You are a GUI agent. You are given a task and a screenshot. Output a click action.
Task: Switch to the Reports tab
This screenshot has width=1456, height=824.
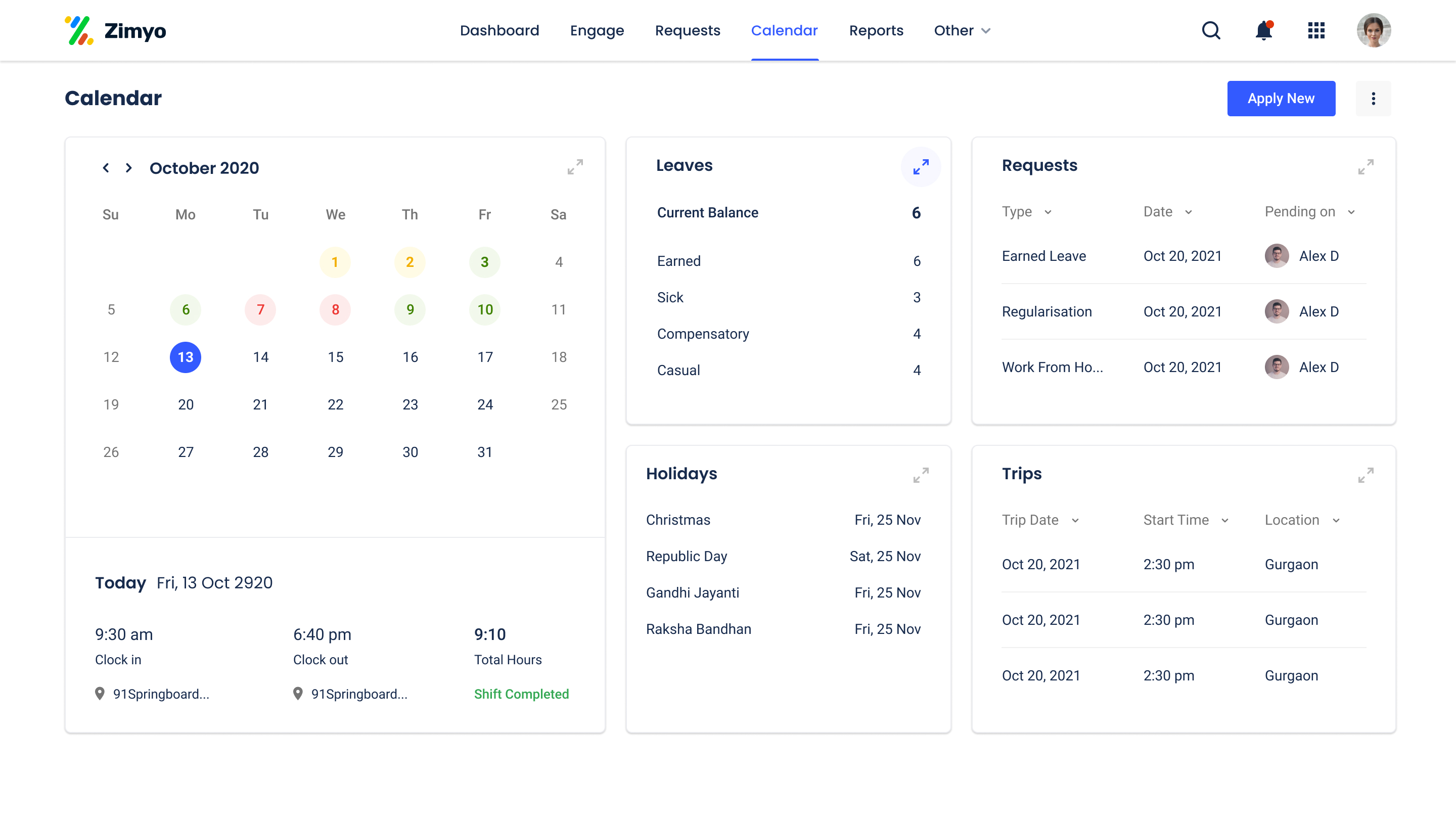click(876, 30)
